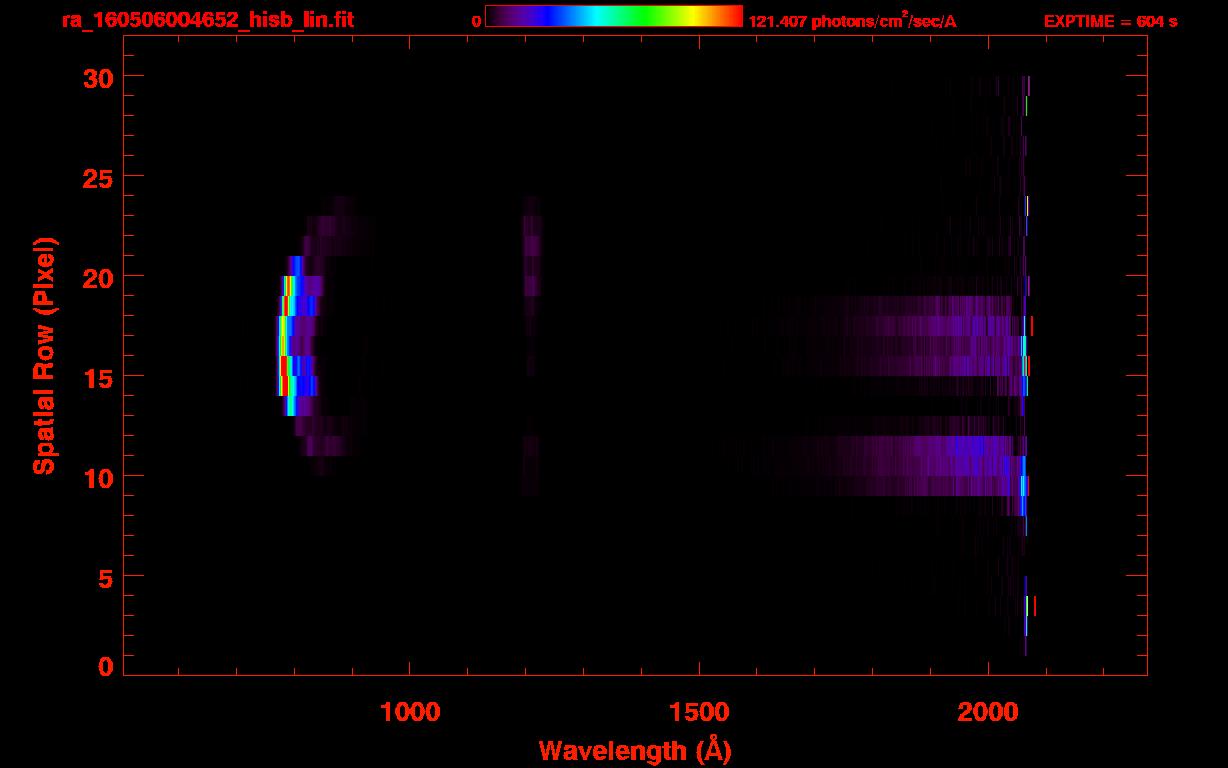Click the 121.407 photons/cm²/sec/A label
Image resolution: width=1228 pixels, height=768 pixels.
[852, 20]
